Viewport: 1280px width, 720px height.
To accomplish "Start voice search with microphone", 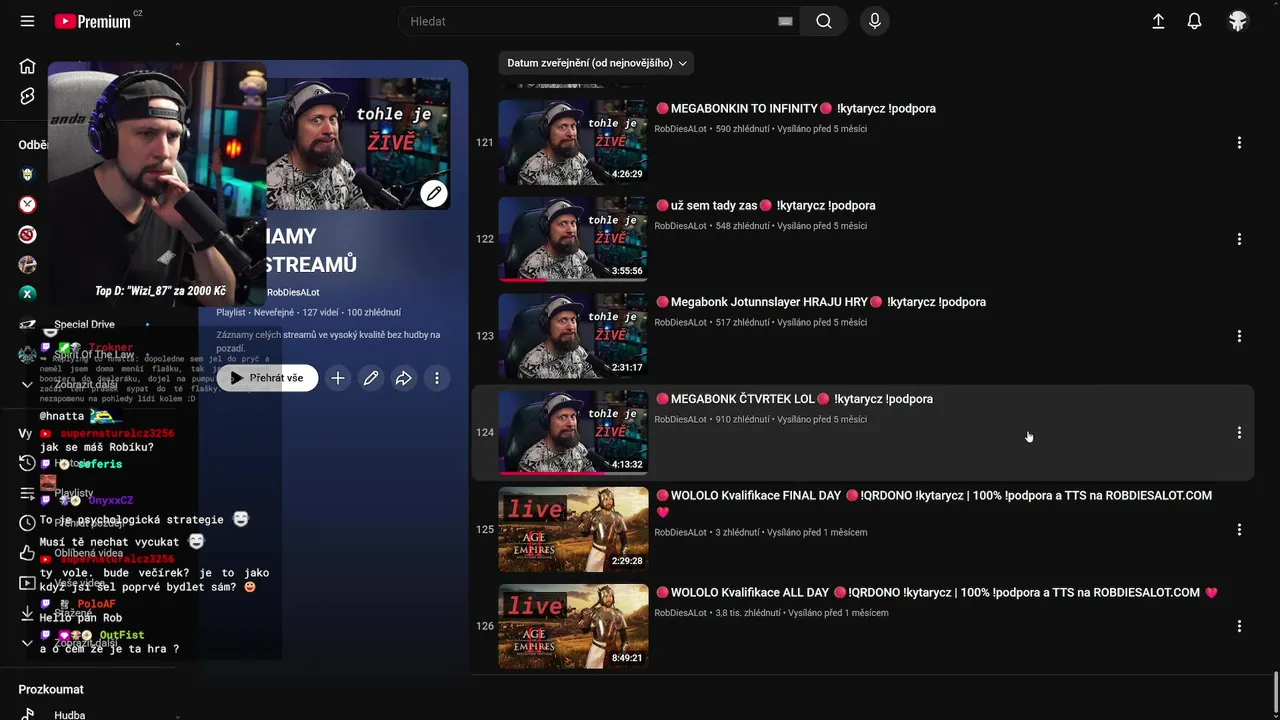I will (x=875, y=21).
